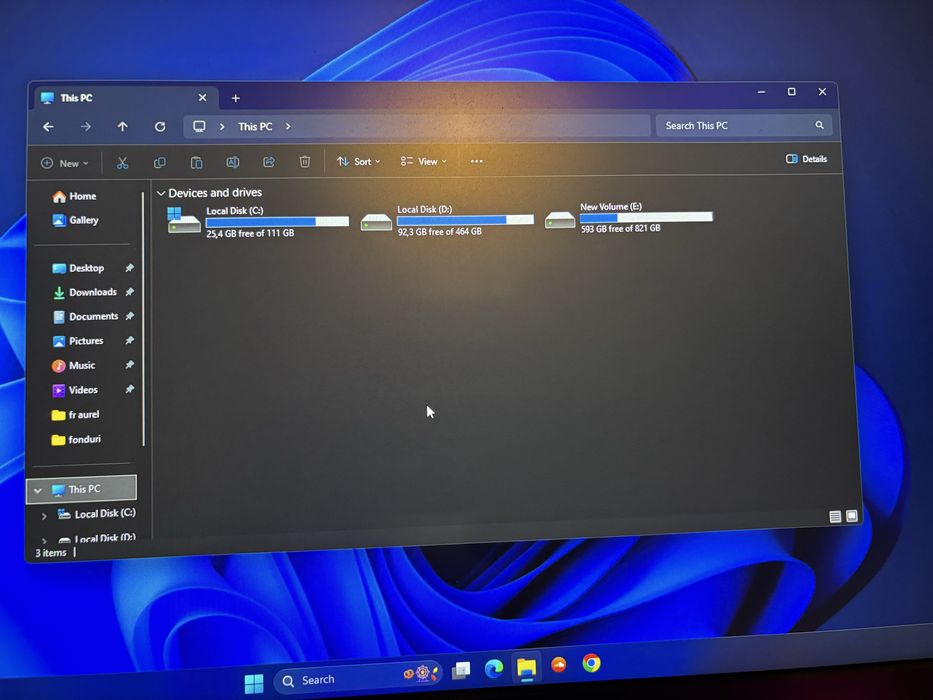This screenshot has height=700, width=933.
Task: Refresh the This PC view
Action: tap(160, 127)
